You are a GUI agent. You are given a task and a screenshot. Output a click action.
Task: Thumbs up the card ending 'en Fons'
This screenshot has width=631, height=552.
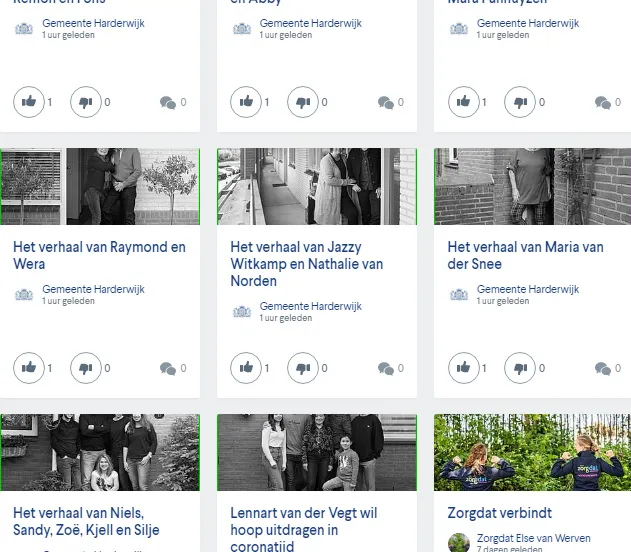coord(29,102)
